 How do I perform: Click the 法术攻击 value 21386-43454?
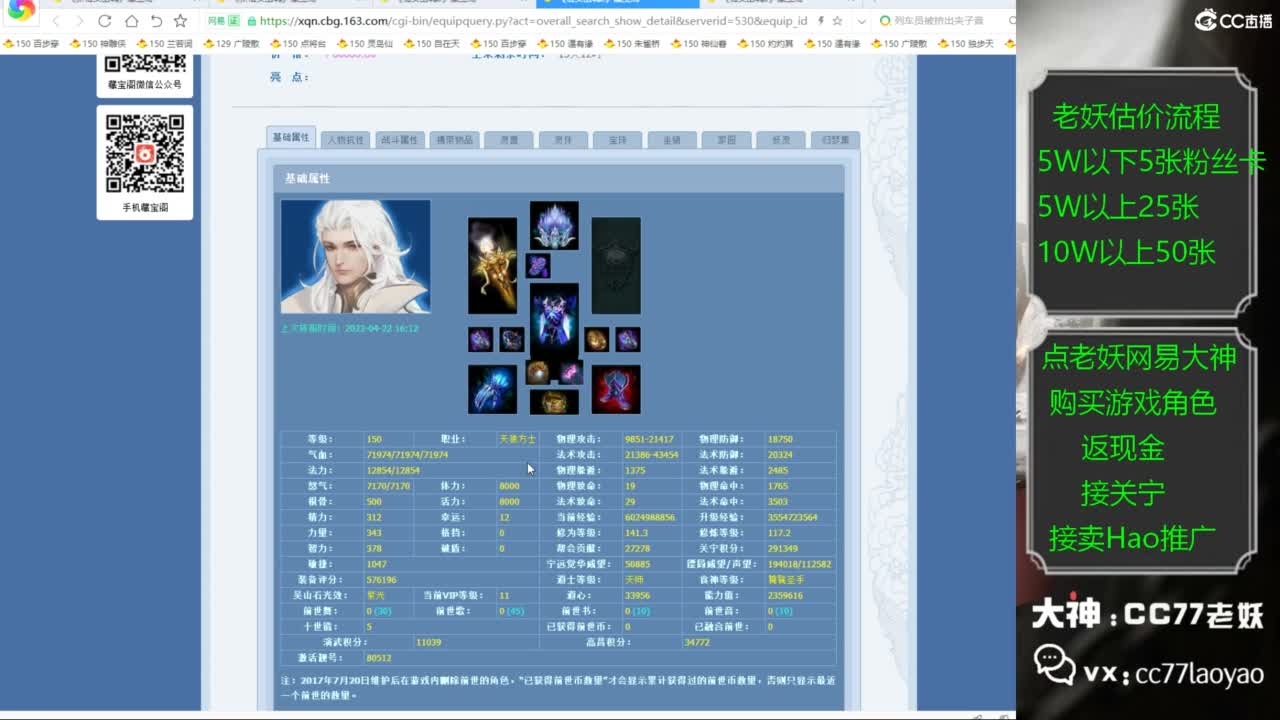point(652,455)
